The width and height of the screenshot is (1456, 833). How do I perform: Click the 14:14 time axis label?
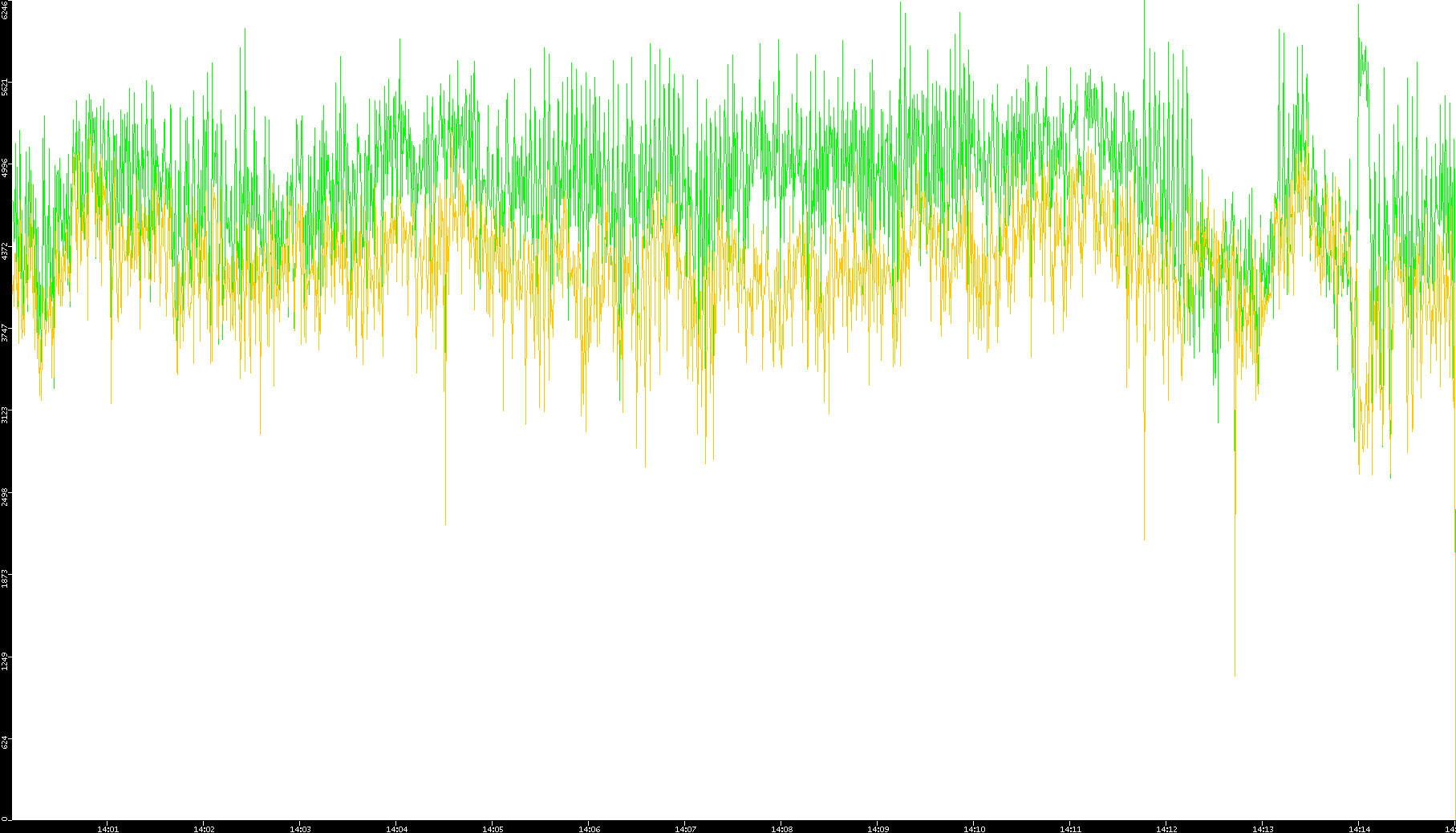pos(1359,828)
